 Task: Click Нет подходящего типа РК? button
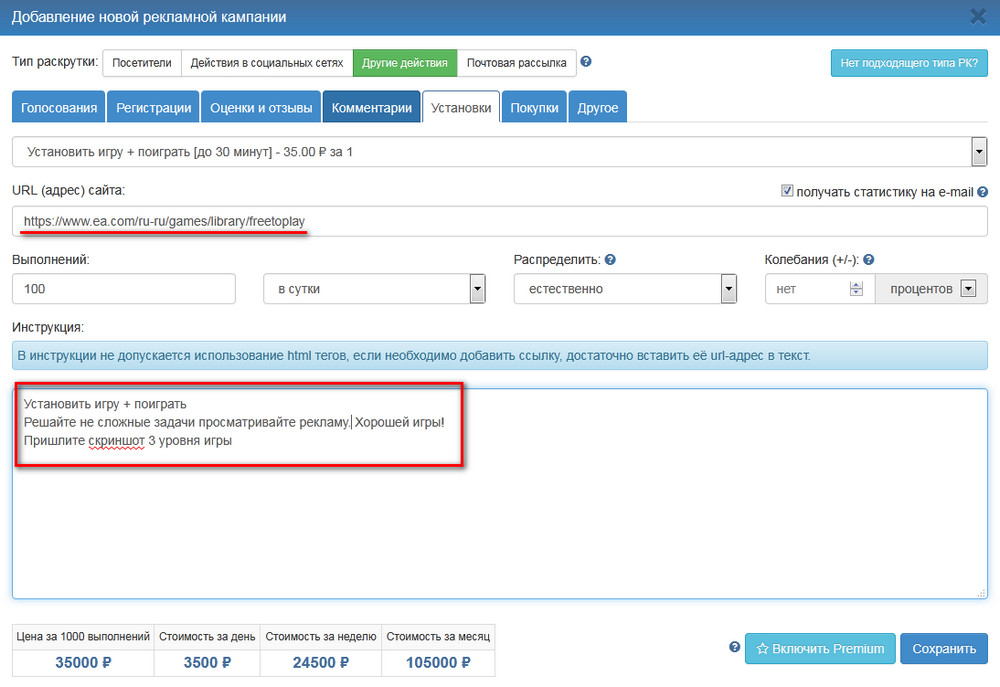(908, 63)
